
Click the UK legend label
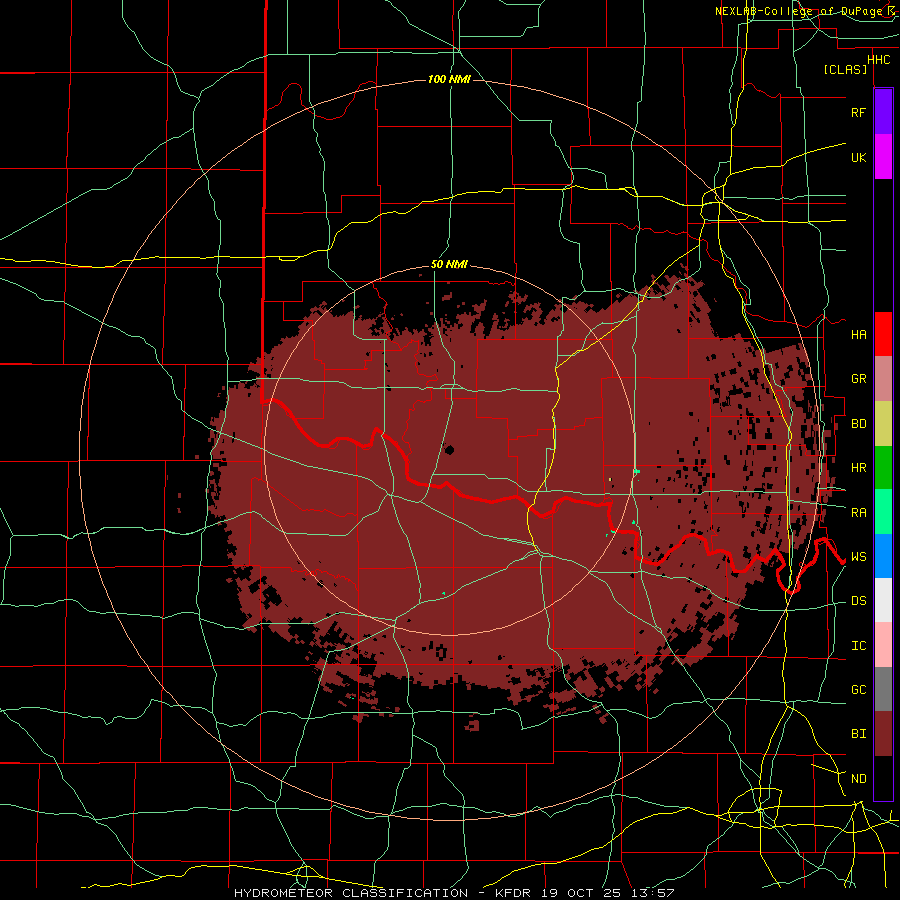pos(858,157)
